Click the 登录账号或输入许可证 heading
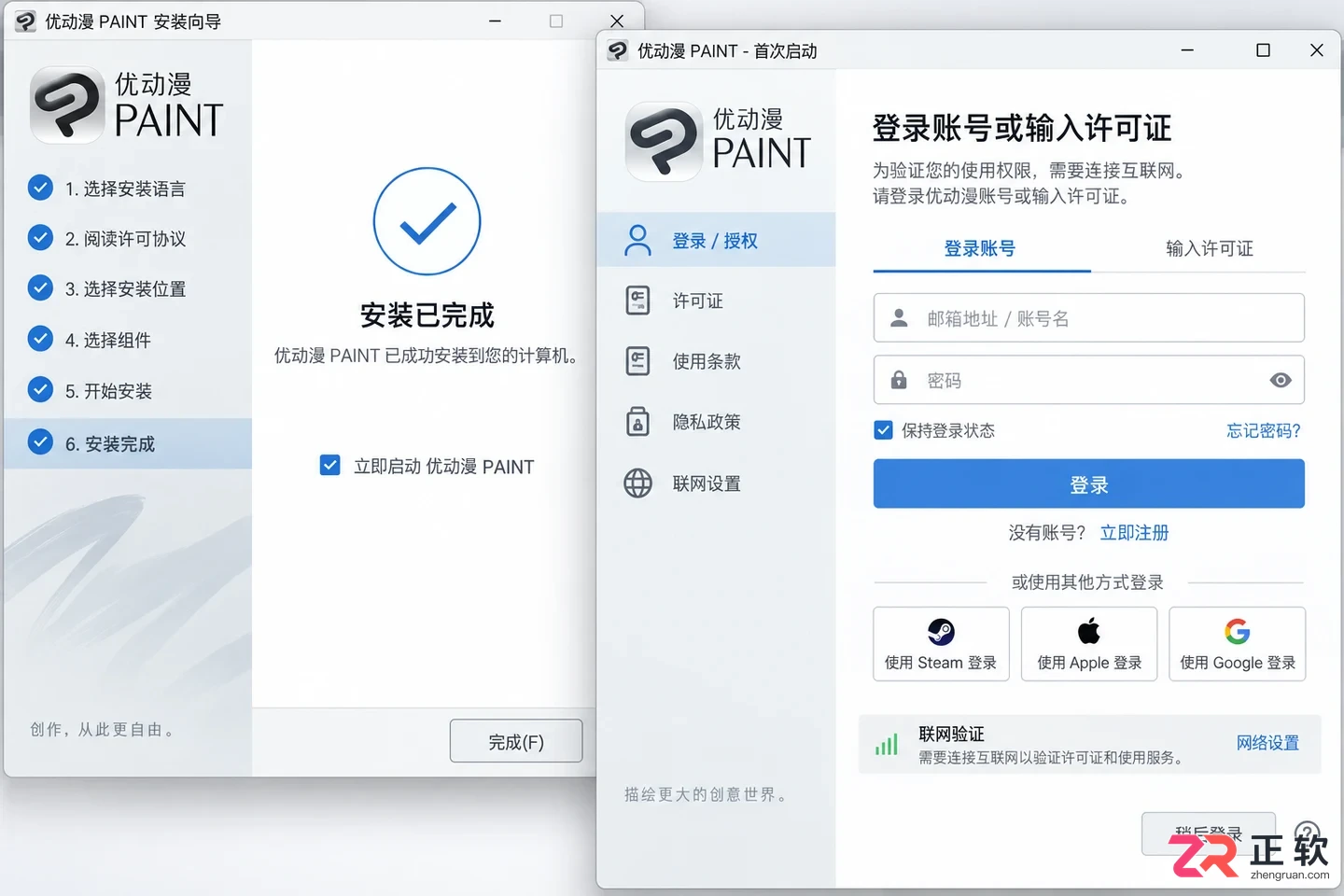The image size is (1344, 896). coord(1022,128)
